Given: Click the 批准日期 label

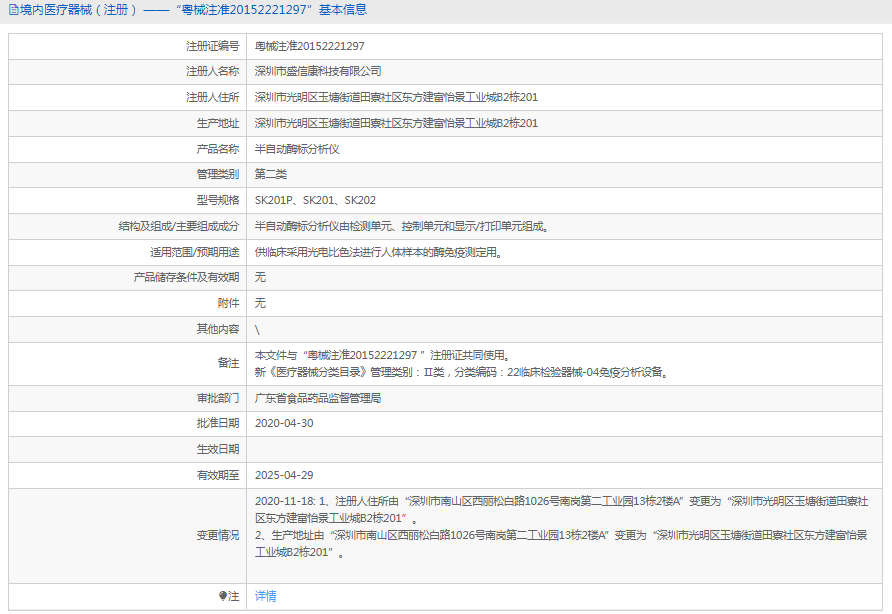Looking at the screenshot, I should tap(218, 423).
